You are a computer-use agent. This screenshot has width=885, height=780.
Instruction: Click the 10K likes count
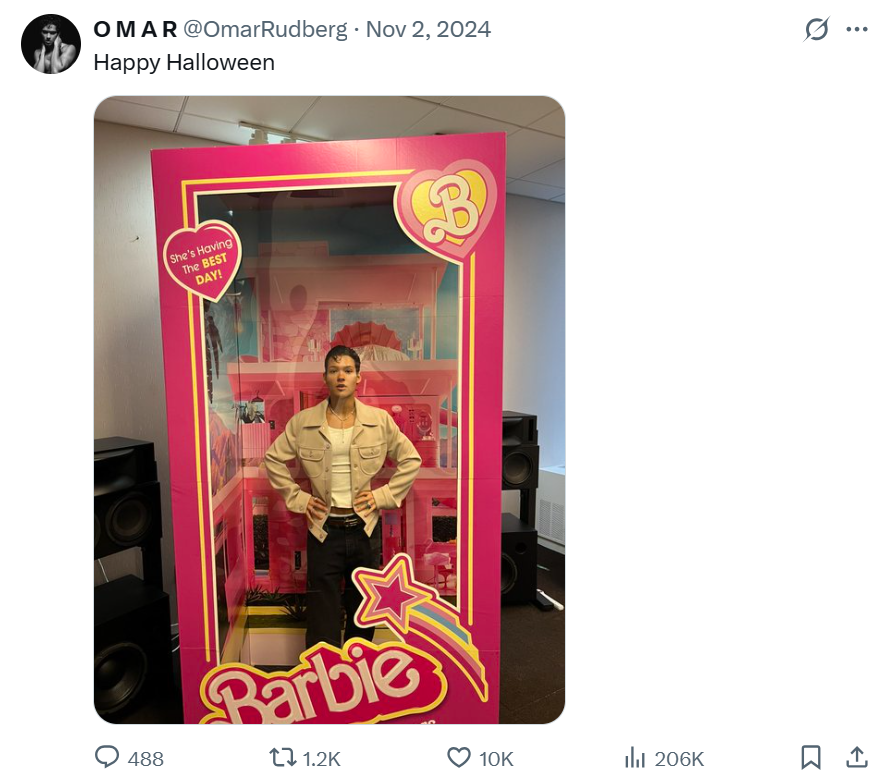[x=496, y=759]
